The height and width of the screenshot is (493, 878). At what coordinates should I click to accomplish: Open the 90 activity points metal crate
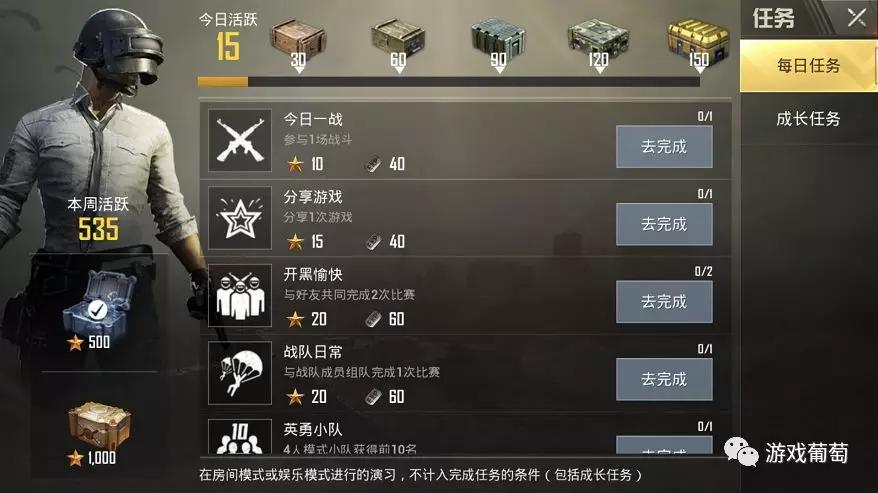(x=498, y=40)
